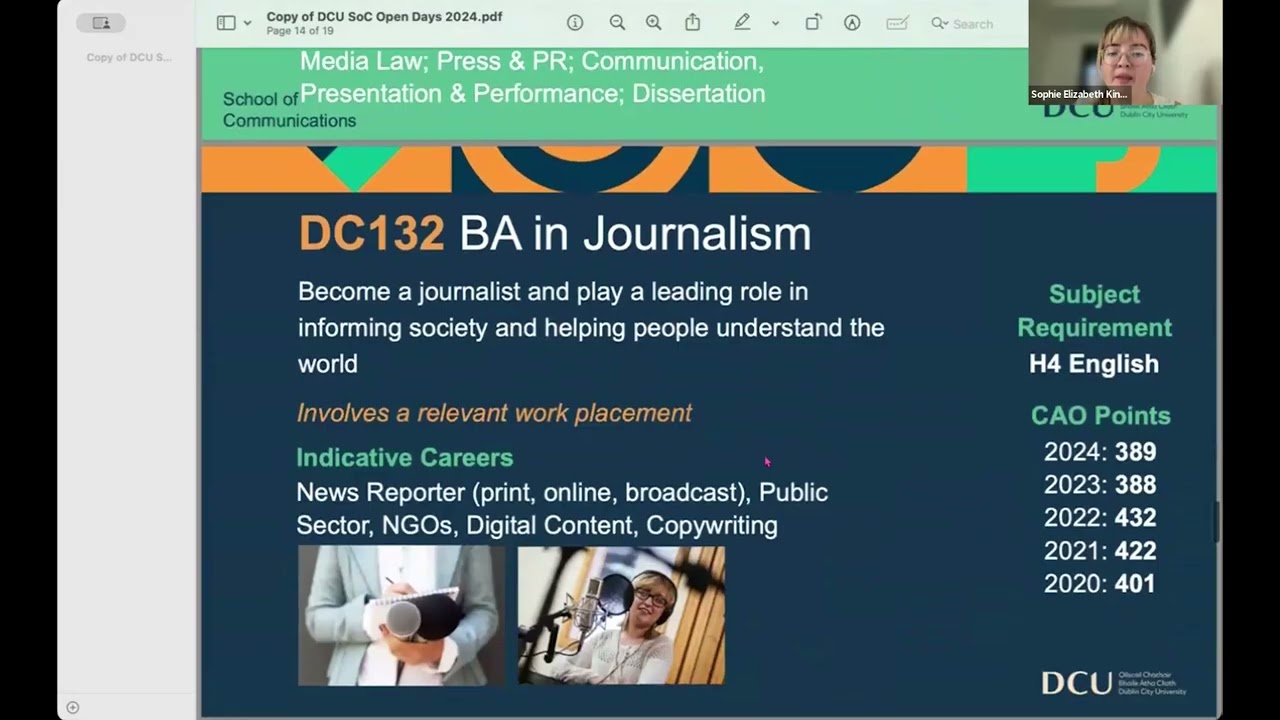Click the 'CAO Points' heading
The height and width of the screenshot is (720, 1280).
(x=1100, y=415)
